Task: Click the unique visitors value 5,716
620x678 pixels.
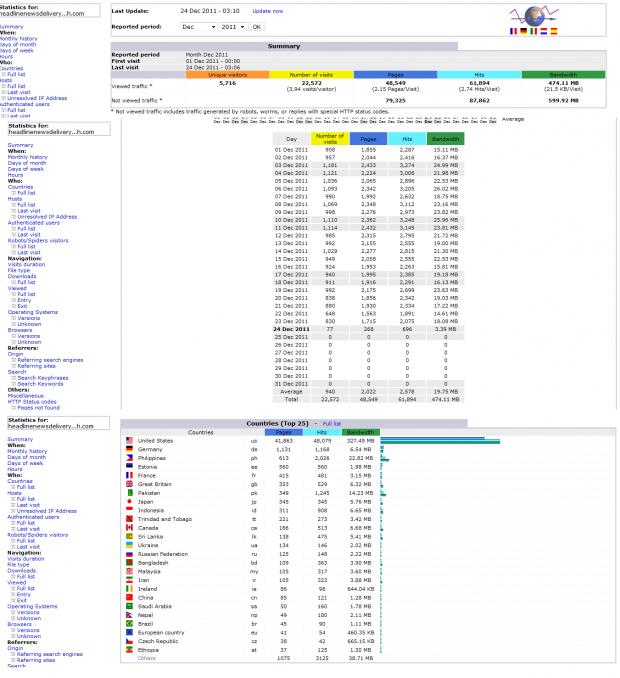Action: click(227, 83)
